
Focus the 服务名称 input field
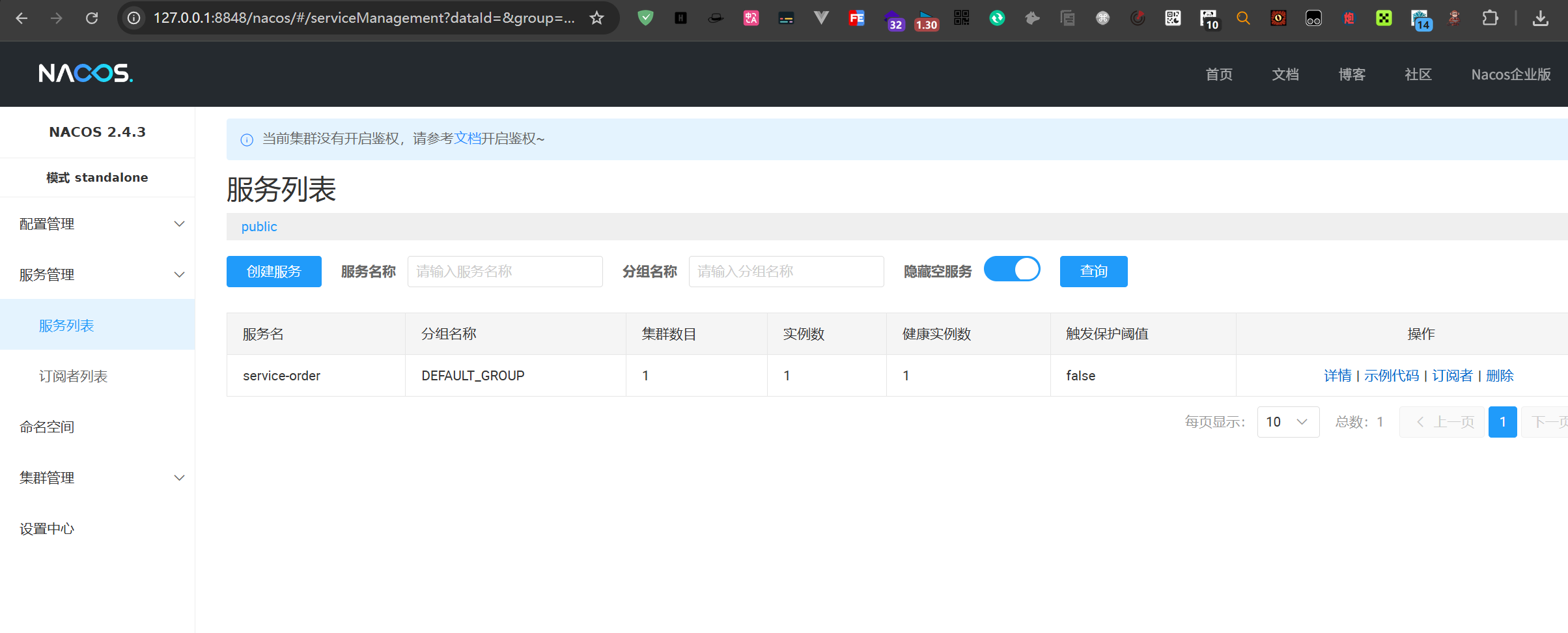[505, 272]
